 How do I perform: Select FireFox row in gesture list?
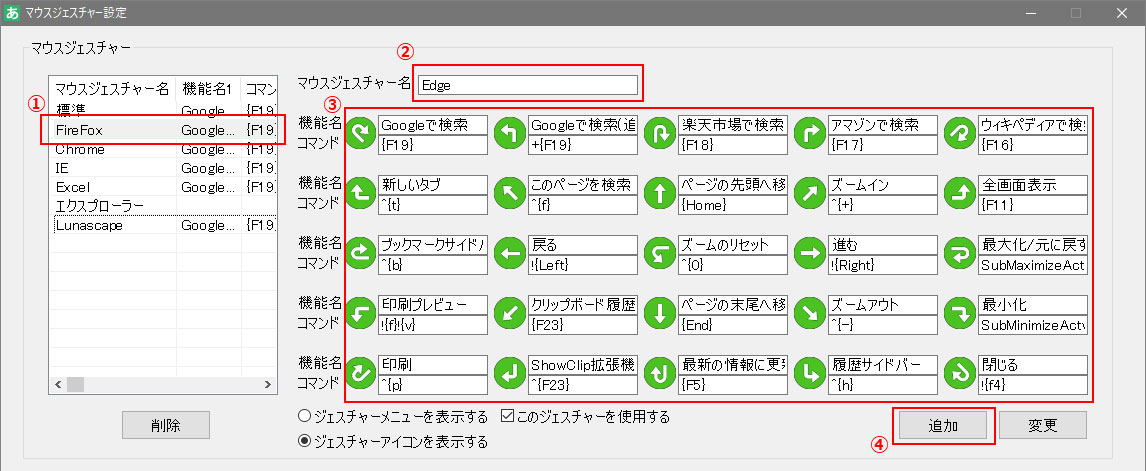163,130
